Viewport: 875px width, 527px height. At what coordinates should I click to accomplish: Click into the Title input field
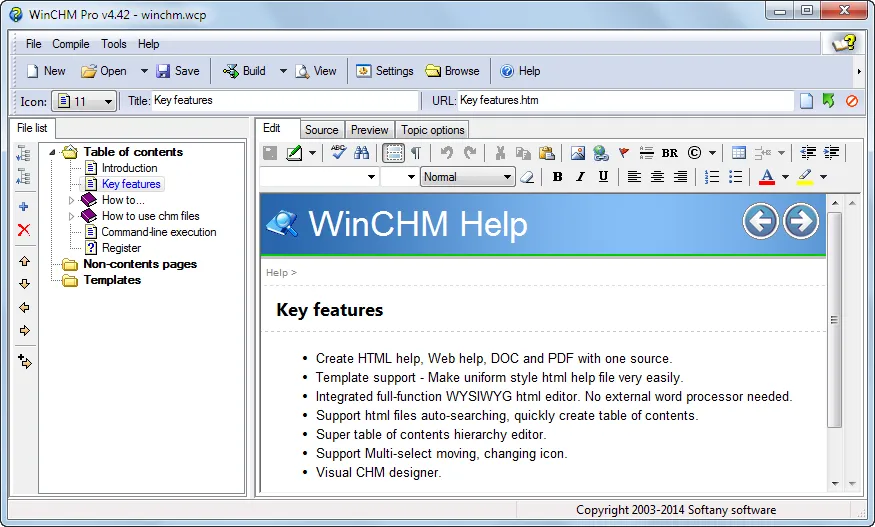[x=285, y=100]
